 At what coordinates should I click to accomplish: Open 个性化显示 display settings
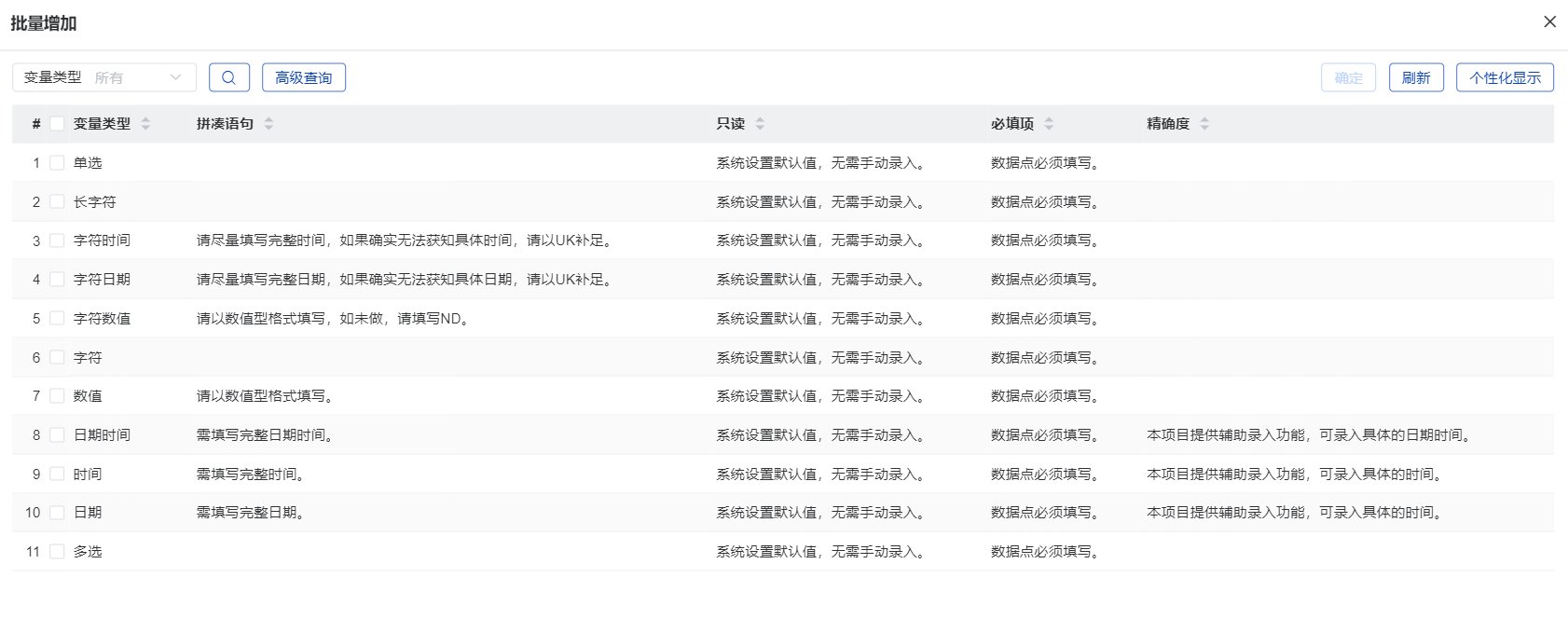(1505, 77)
